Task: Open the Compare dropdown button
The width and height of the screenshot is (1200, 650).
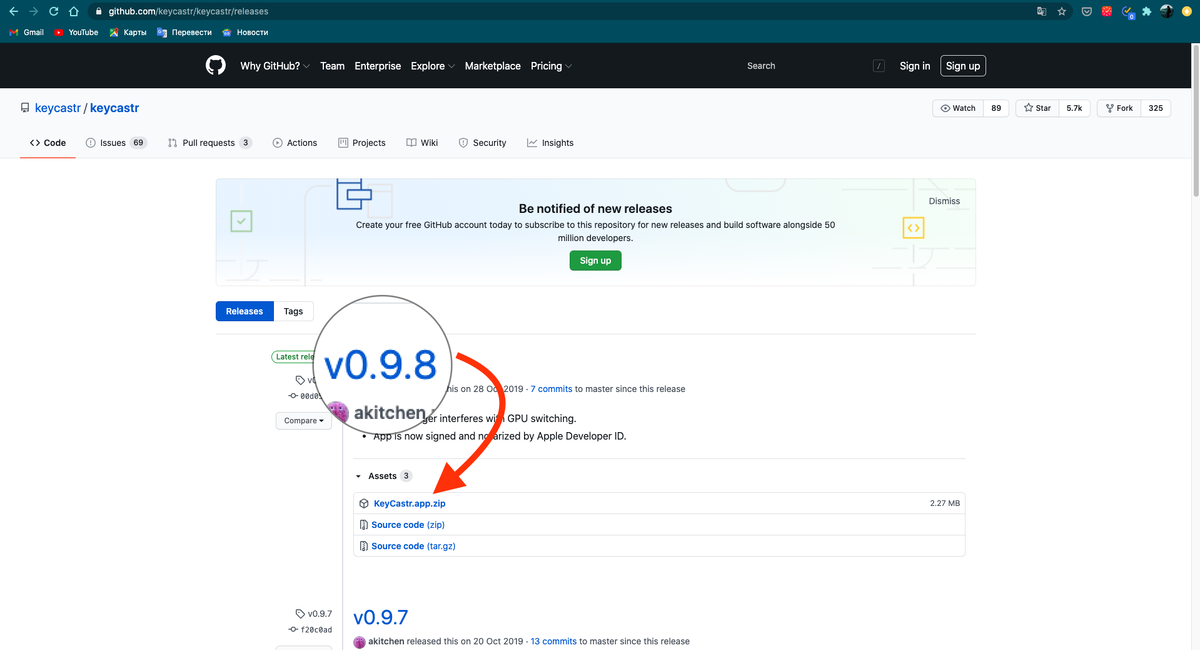Action: (x=303, y=421)
